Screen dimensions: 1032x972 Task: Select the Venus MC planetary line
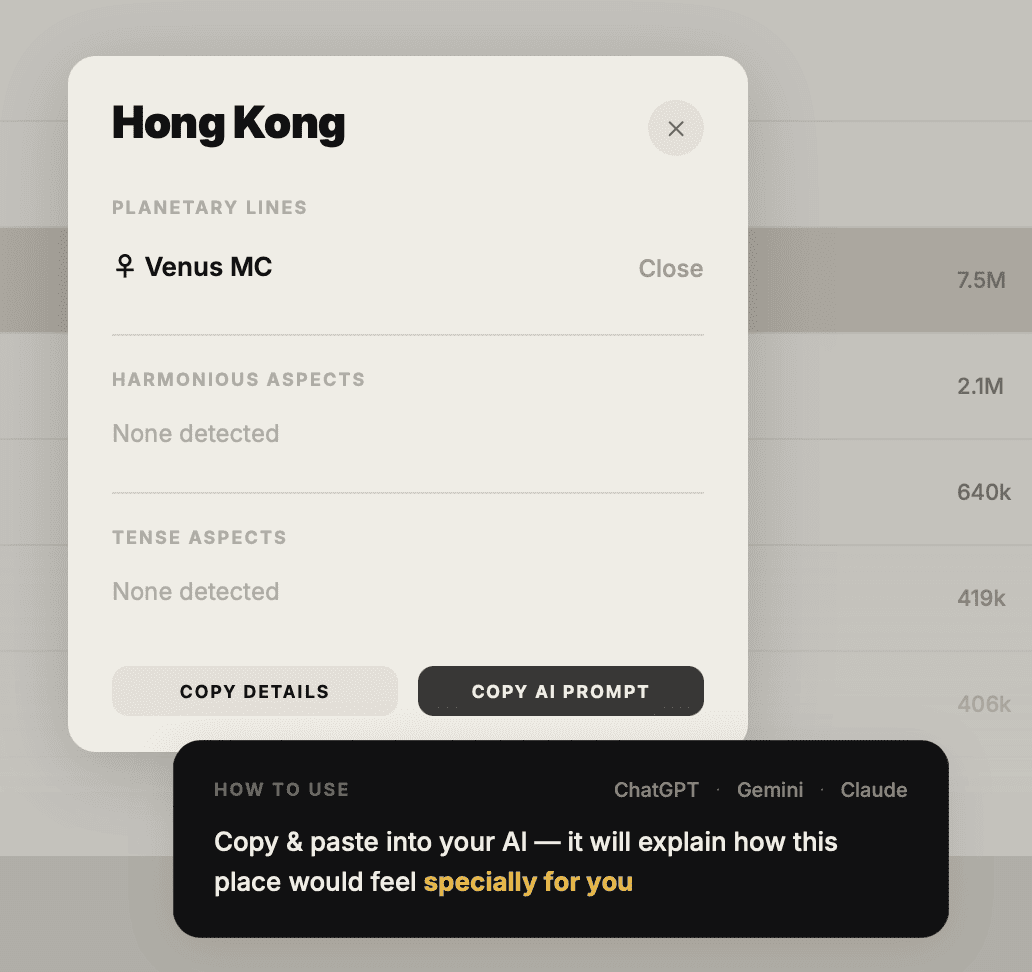pyautogui.click(x=407, y=268)
